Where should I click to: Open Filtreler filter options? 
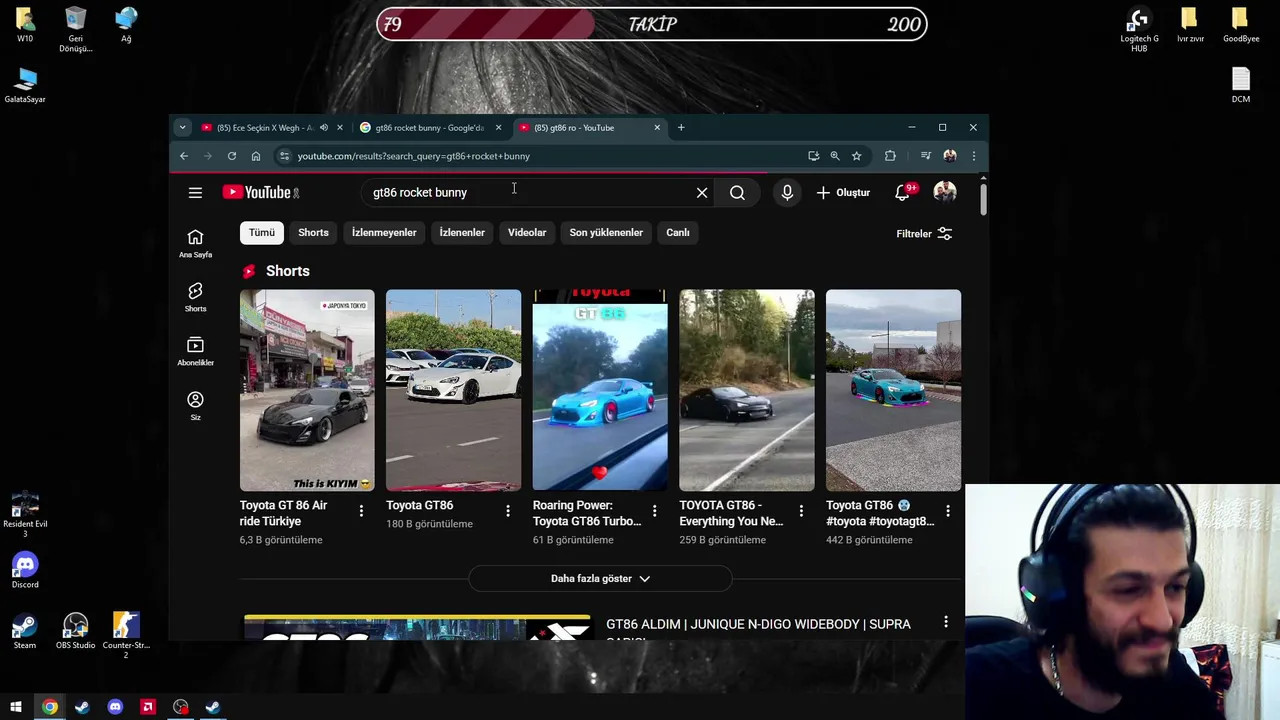coord(924,233)
